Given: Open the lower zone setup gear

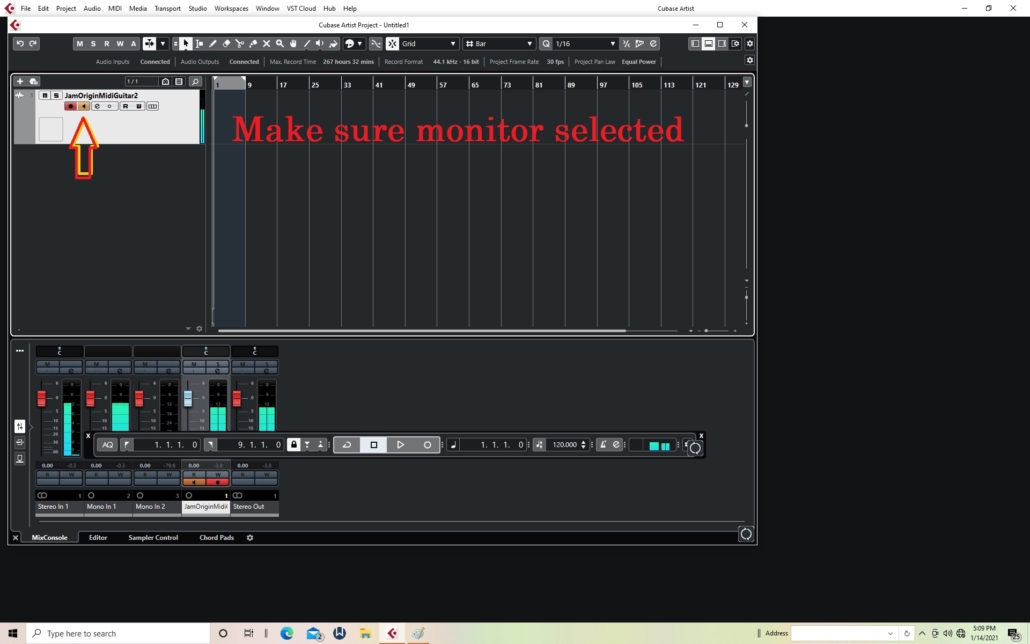Looking at the screenshot, I should pyautogui.click(x=250, y=538).
